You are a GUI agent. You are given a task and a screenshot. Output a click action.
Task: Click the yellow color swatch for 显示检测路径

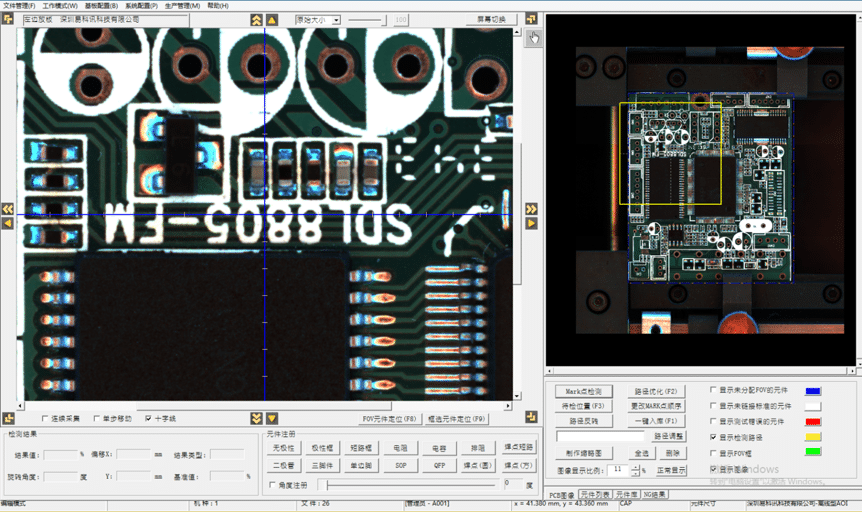click(x=813, y=437)
